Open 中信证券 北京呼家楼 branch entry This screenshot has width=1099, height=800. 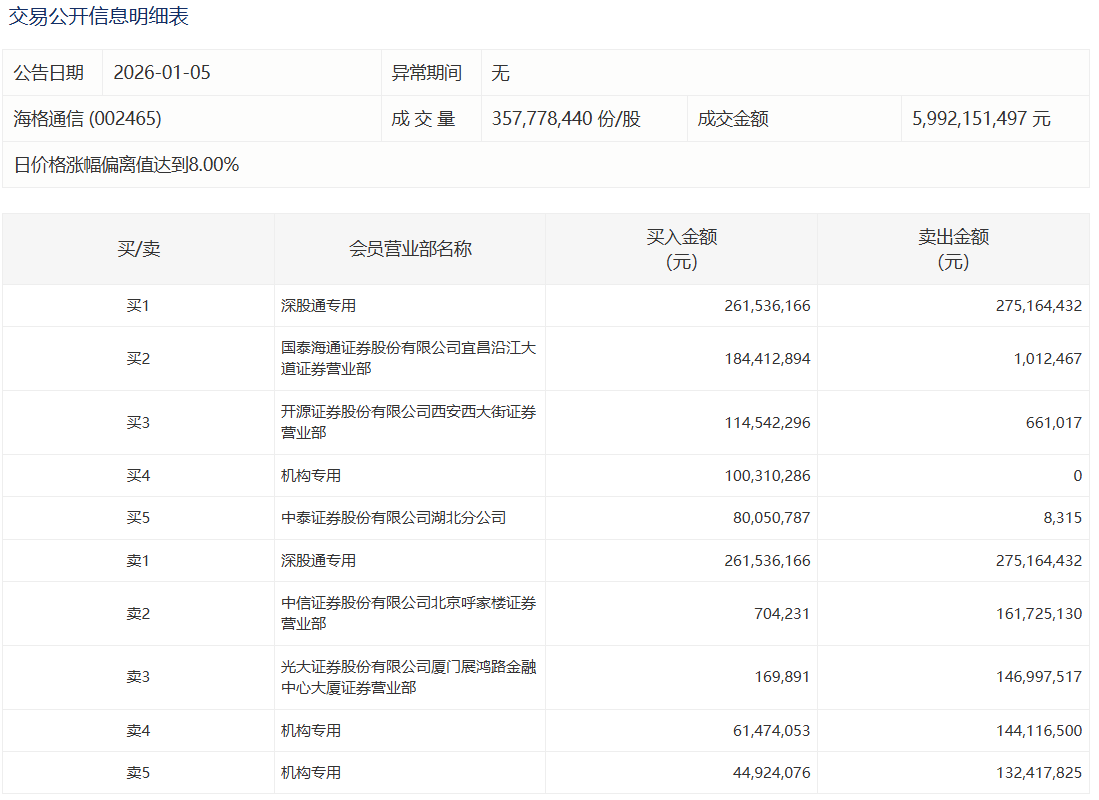(x=408, y=613)
